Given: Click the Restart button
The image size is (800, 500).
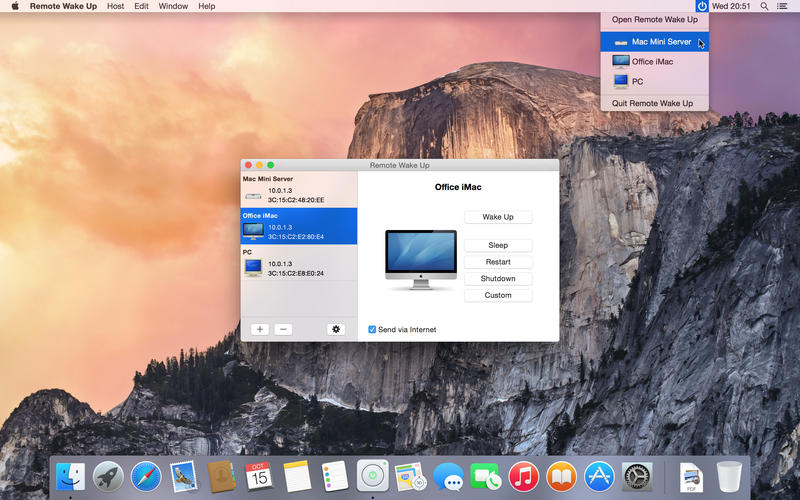Looking at the screenshot, I should click(498, 262).
